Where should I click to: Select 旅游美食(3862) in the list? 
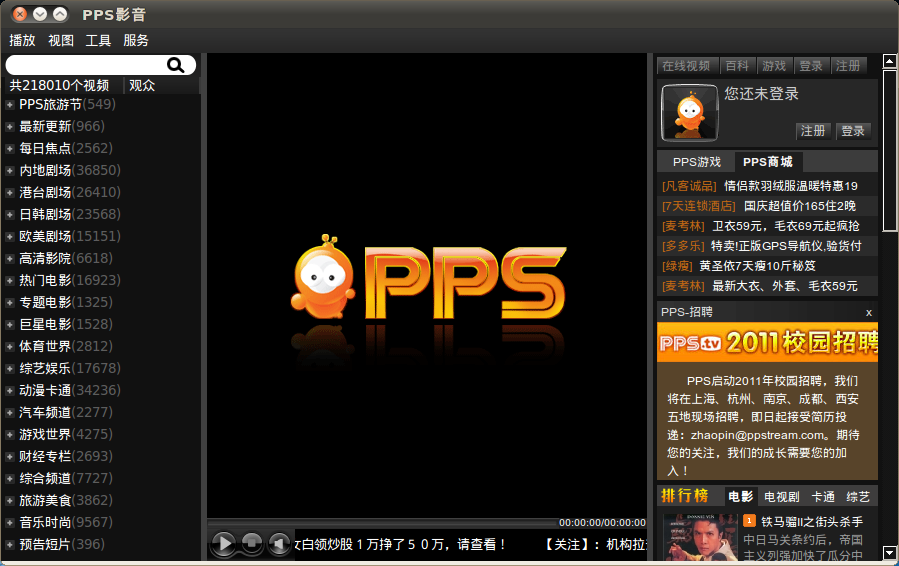click(66, 500)
